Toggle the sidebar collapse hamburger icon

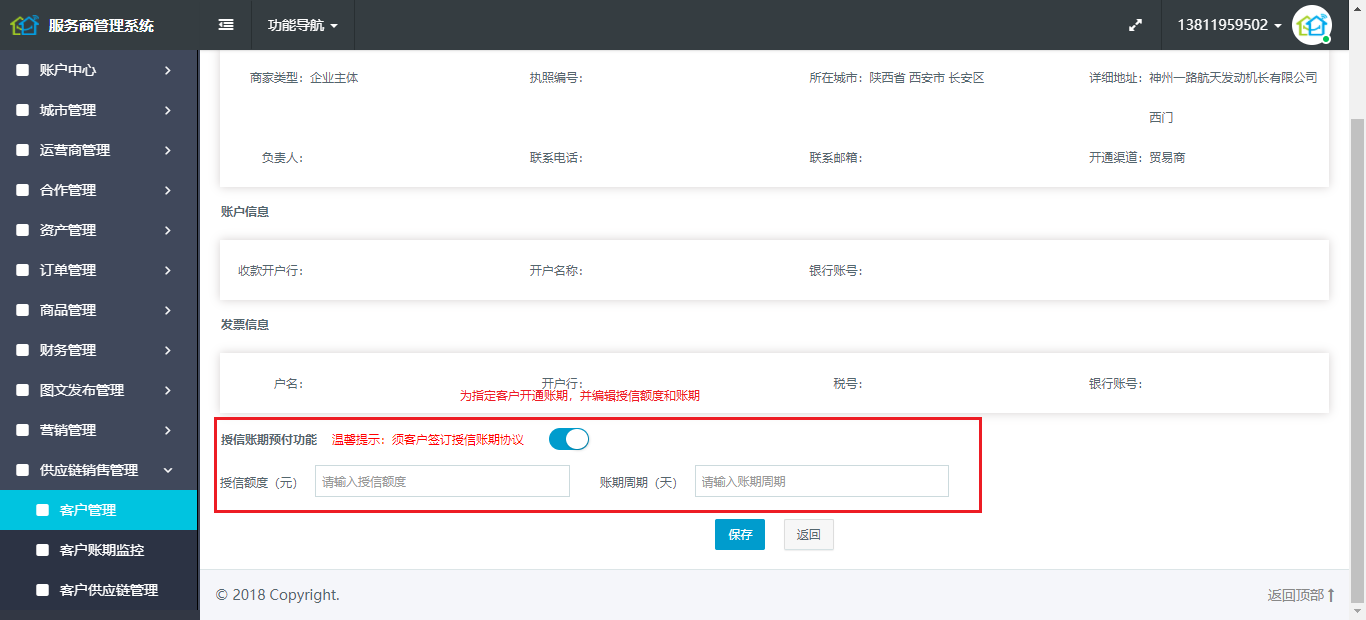pos(226,25)
